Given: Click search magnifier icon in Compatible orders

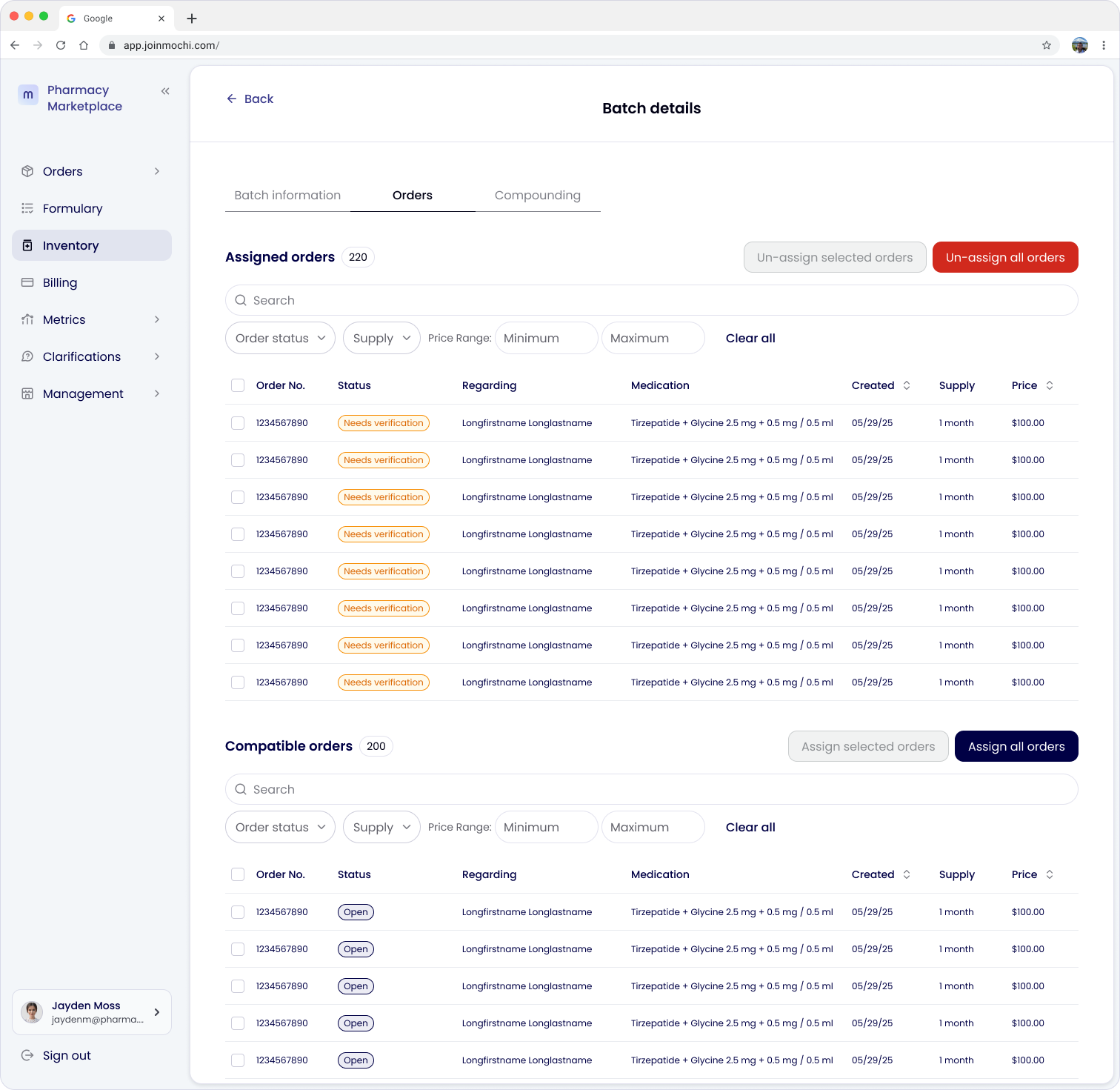Looking at the screenshot, I should [x=241, y=789].
